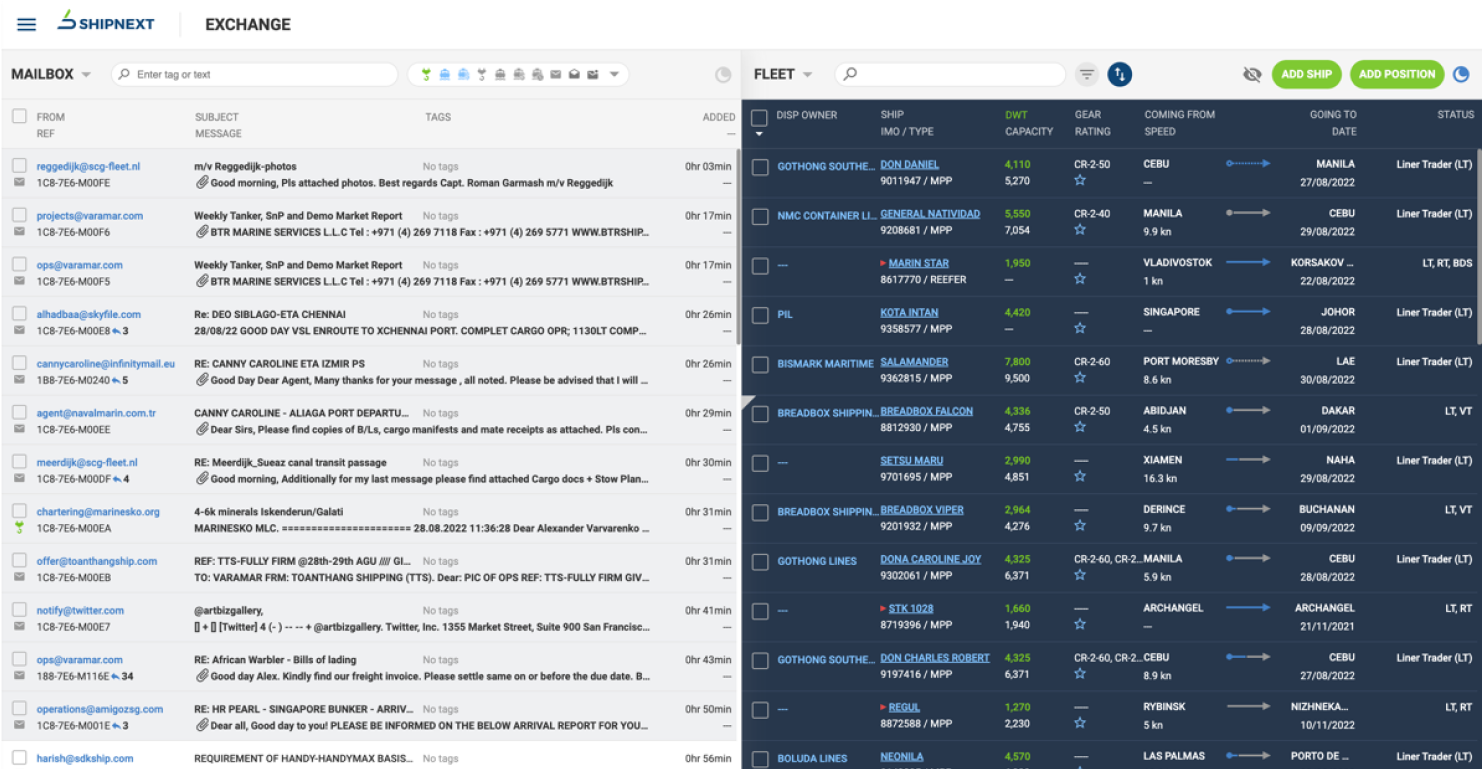Click the ADD SHIP button

point(1306,74)
